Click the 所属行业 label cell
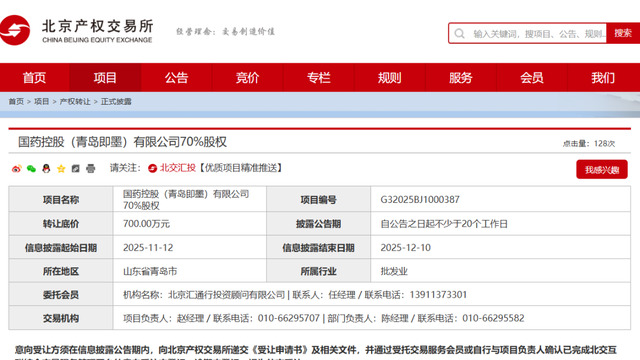640x360 pixels. coord(318,271)
